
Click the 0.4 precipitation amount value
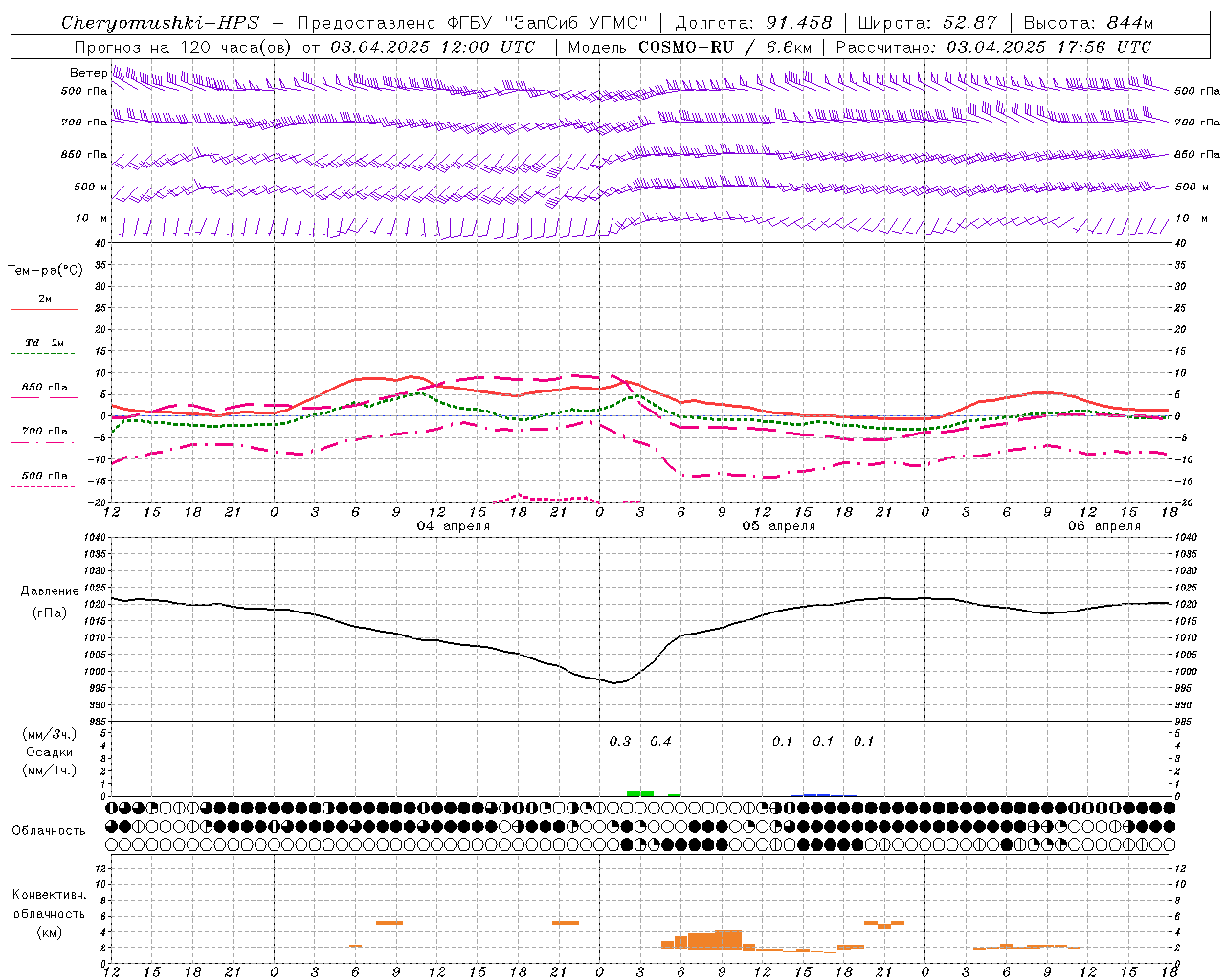(660, 741)
